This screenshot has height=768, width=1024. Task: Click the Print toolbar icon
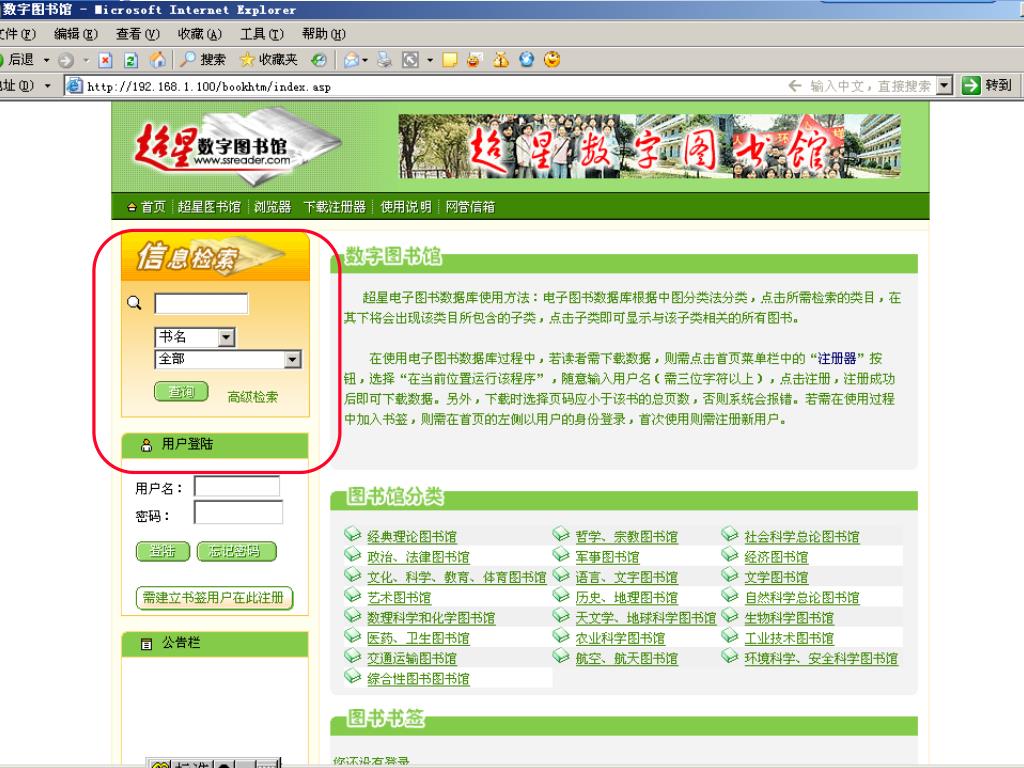385,60
